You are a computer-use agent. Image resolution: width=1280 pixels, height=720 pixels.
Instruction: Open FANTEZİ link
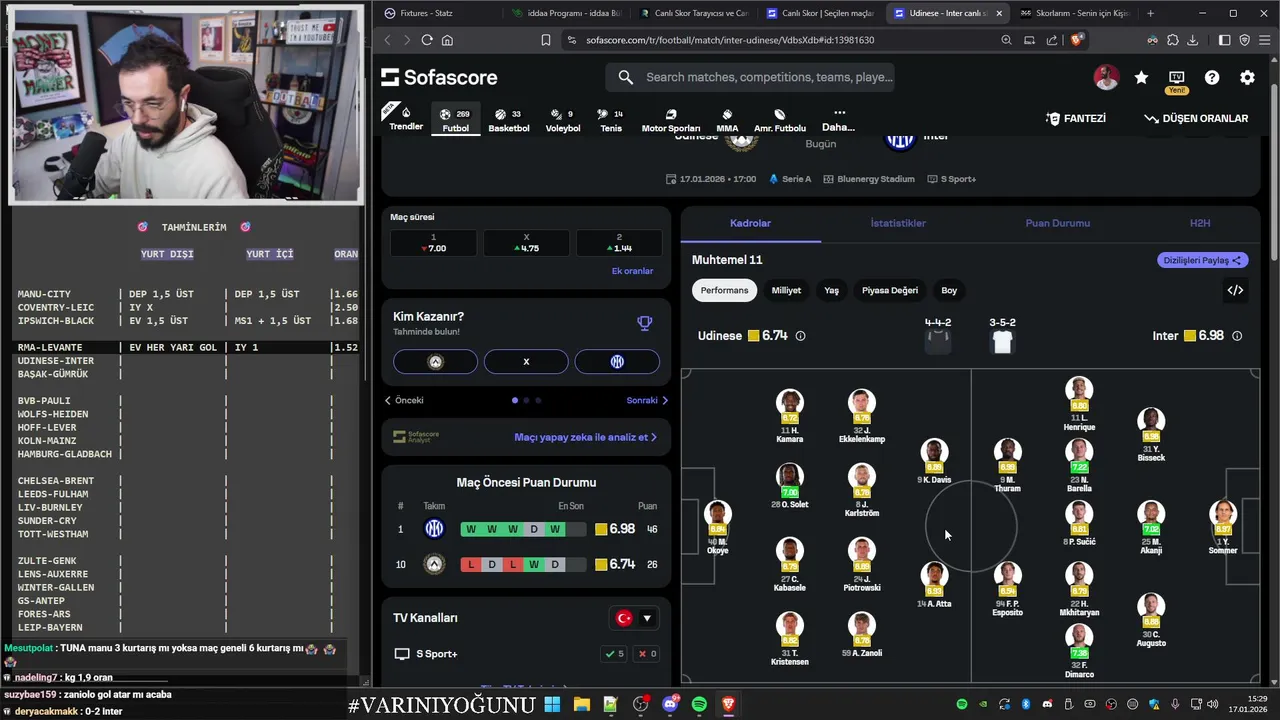(x=1076, y=118)
